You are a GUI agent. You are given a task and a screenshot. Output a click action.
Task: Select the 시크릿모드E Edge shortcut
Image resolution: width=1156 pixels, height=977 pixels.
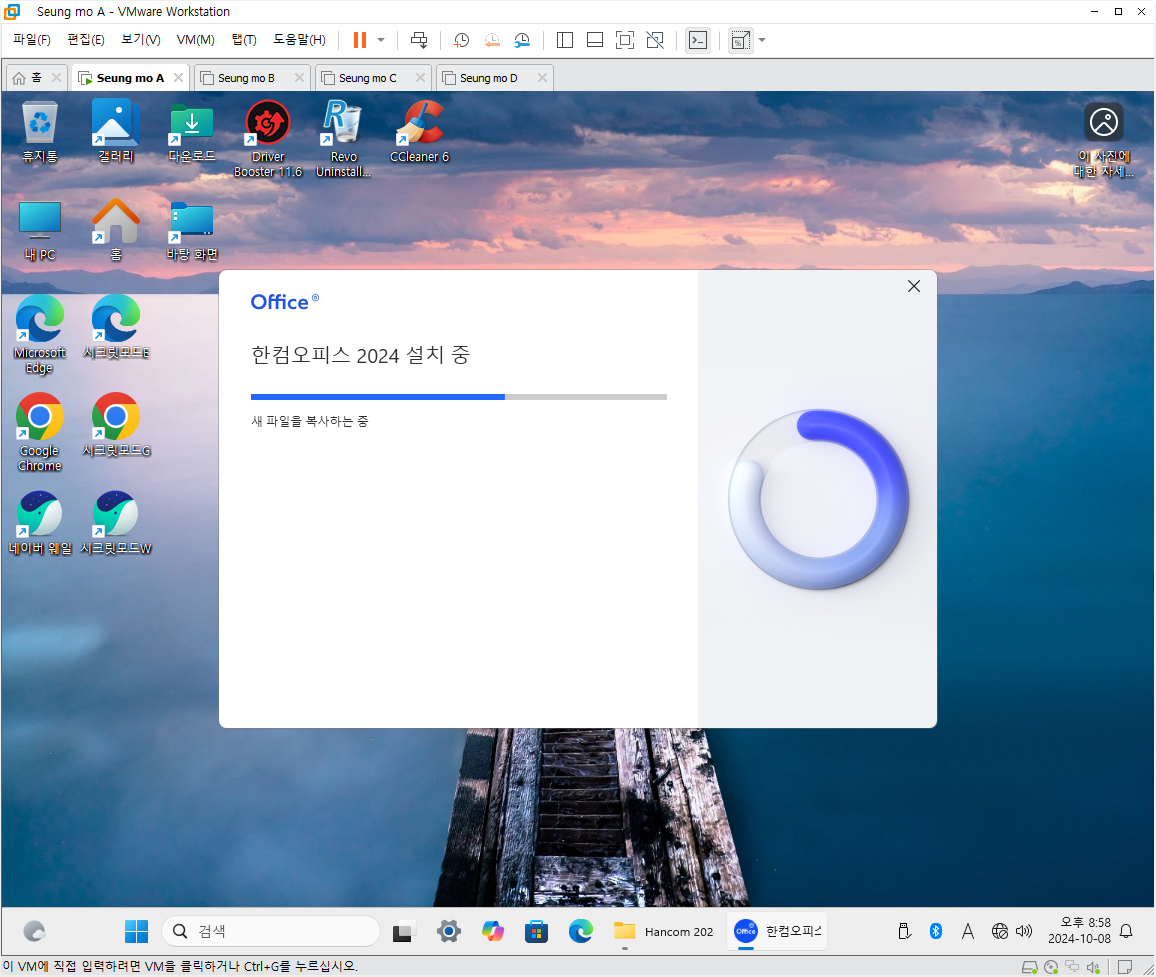[x=116, y=328]
